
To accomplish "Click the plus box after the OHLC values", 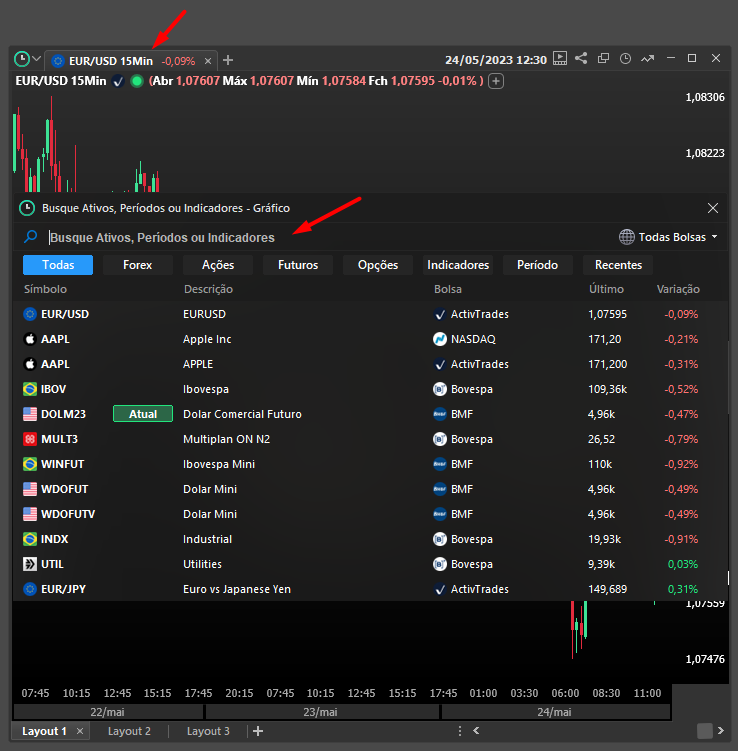I will click(496, 80).
